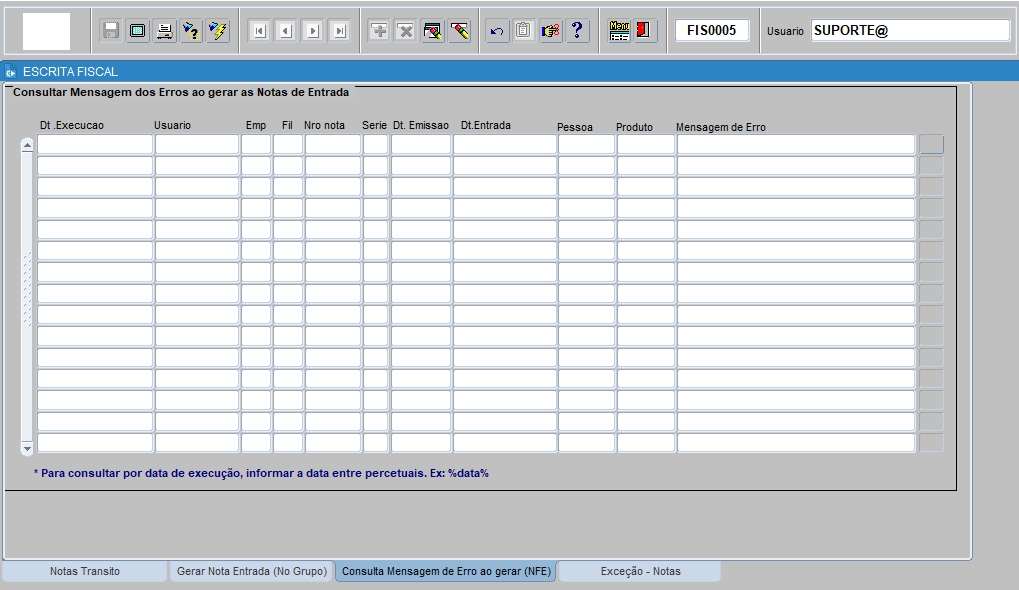Click the Execute Query lightning icon
Image resolution: width=1019 pixels, height=590 pixels.
coord(217,31)
